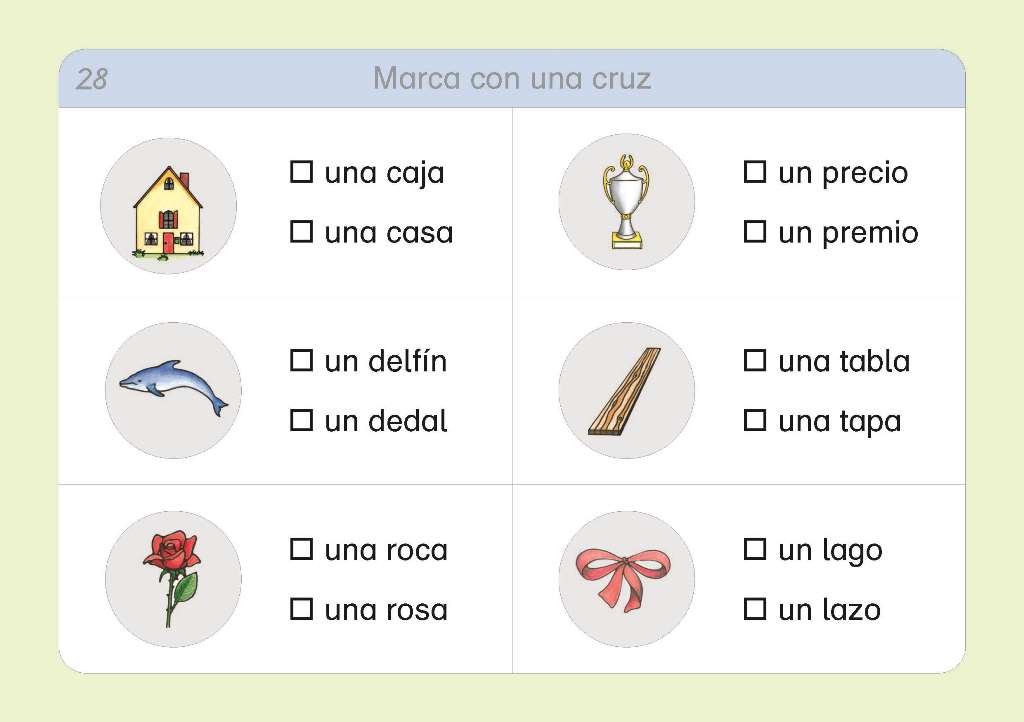Check the box for una casa

tap(301, 231)
